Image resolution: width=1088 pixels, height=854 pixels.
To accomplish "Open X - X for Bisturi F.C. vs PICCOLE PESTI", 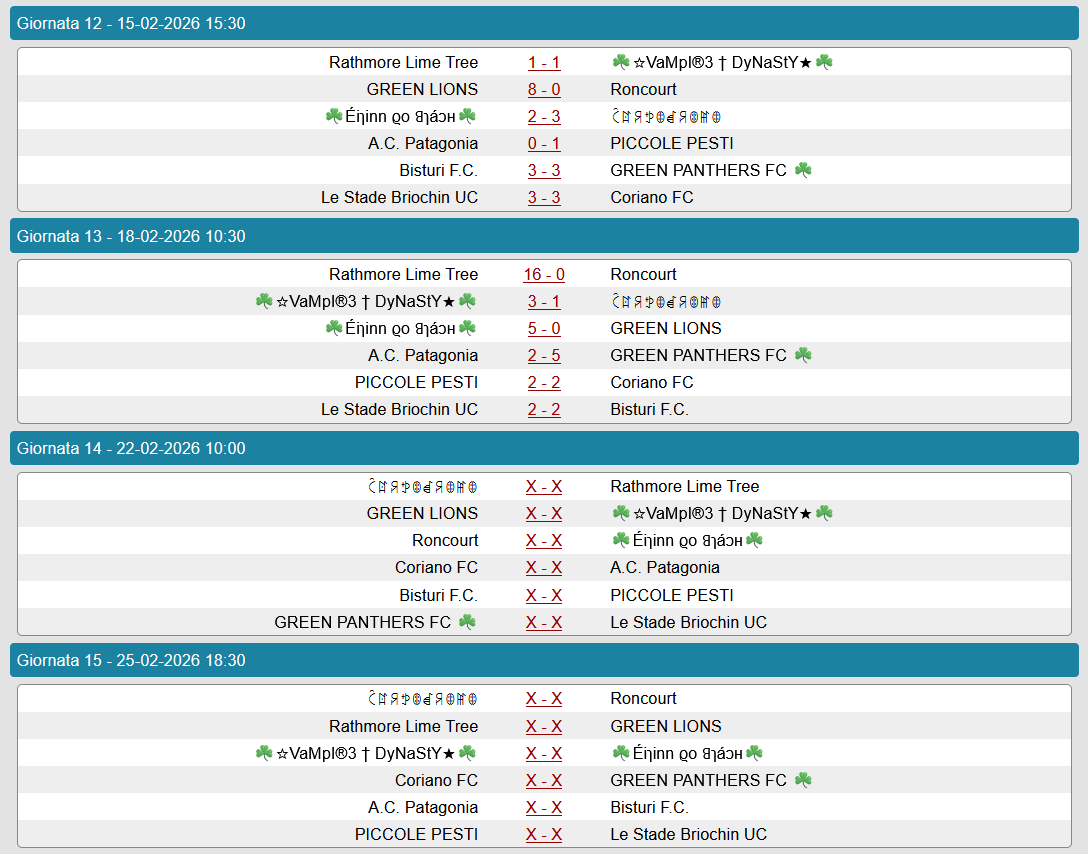I will tap(544, 595).
